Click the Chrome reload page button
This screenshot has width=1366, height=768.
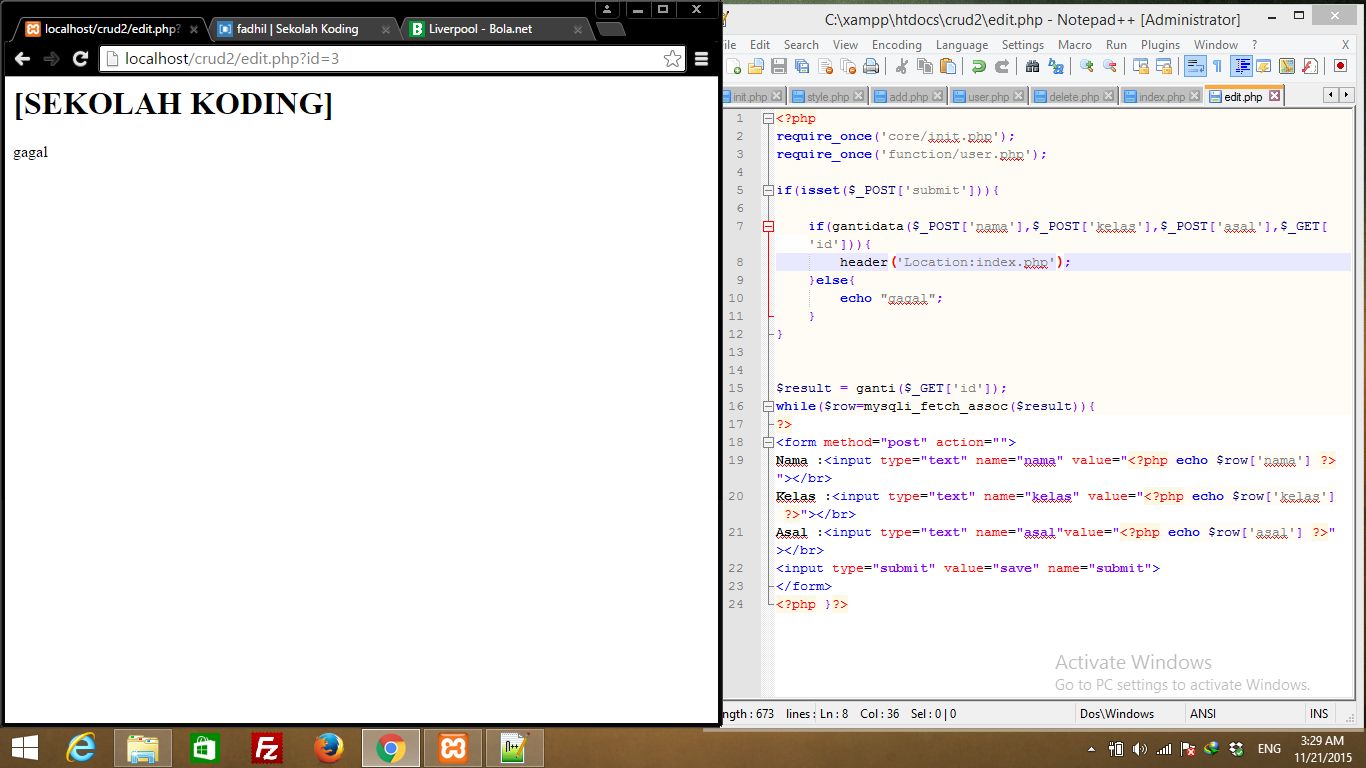[80, 59]
